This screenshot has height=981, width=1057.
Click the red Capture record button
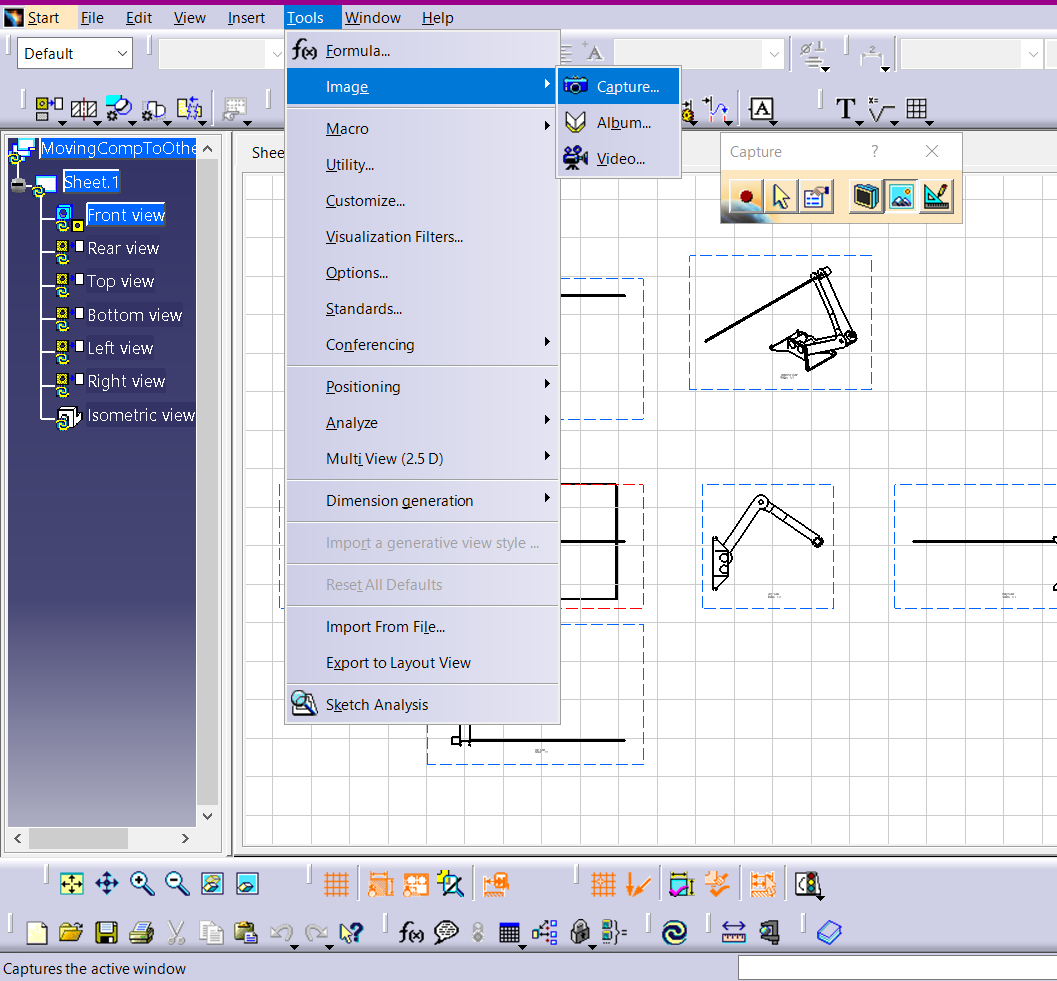pos(745,197)
